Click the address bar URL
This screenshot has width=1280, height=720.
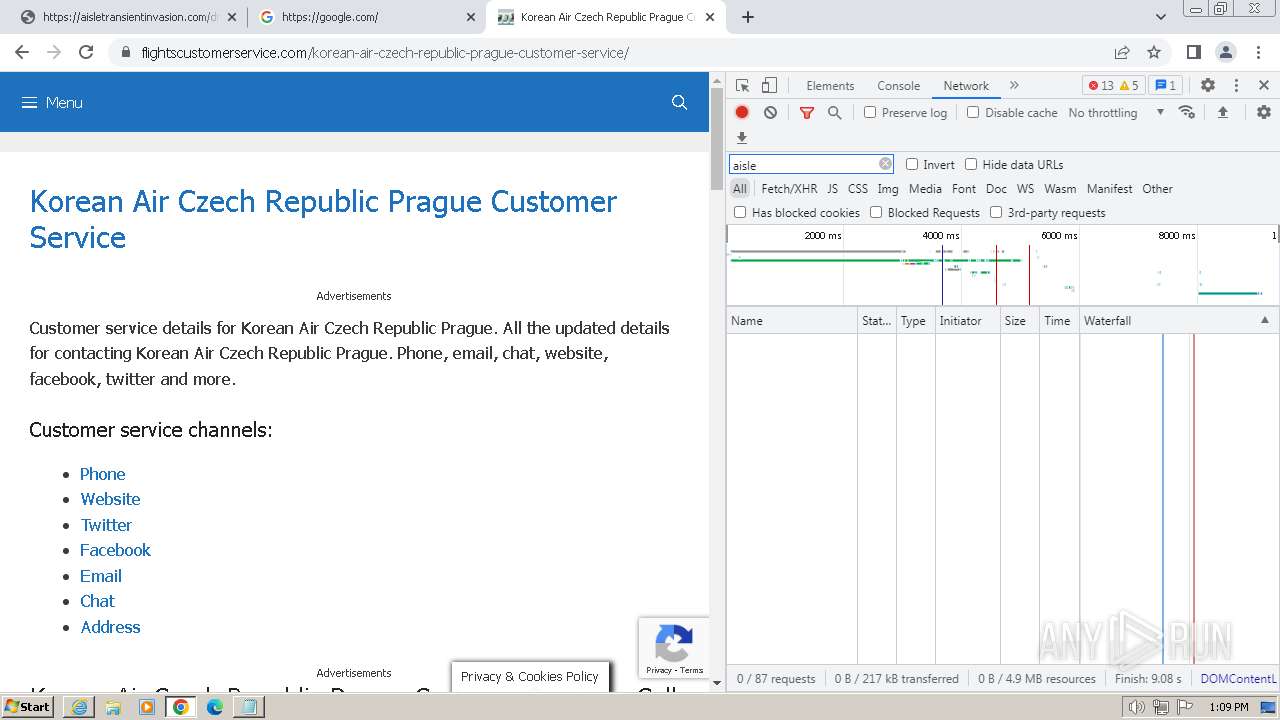(385, 53)
